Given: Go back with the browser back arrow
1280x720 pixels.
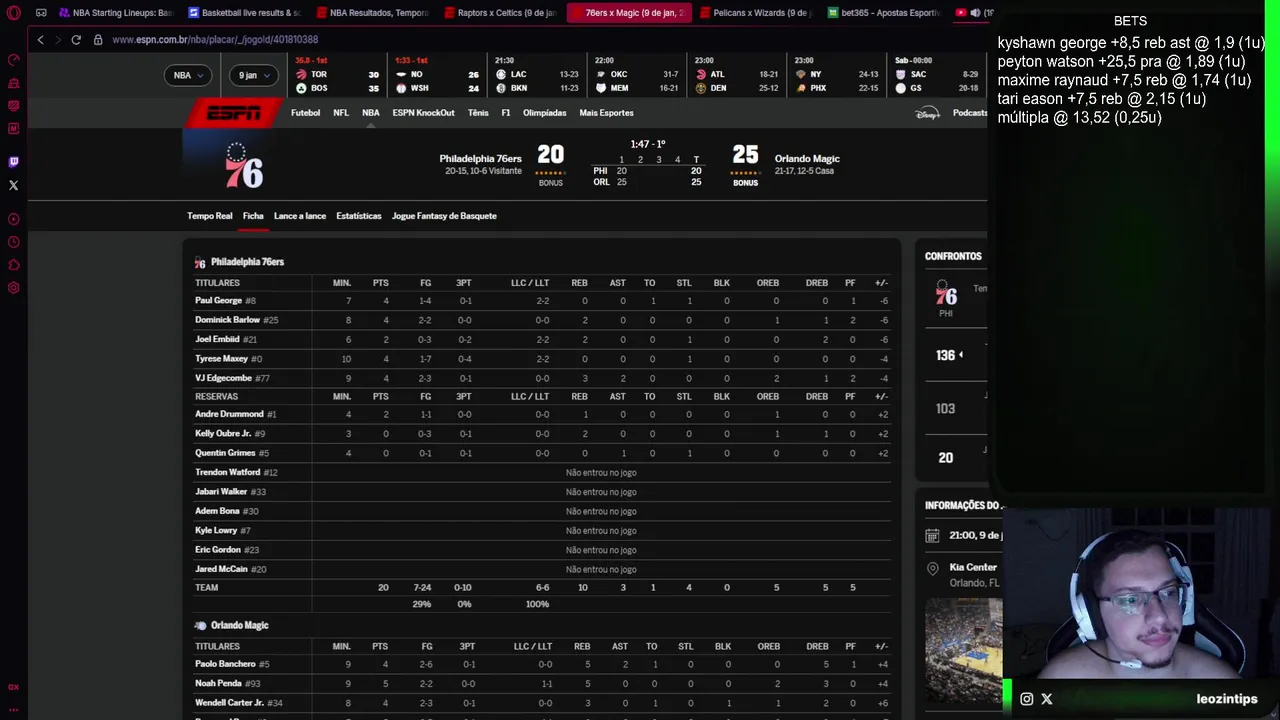Looking at the screenshot, I should point(40,39).
